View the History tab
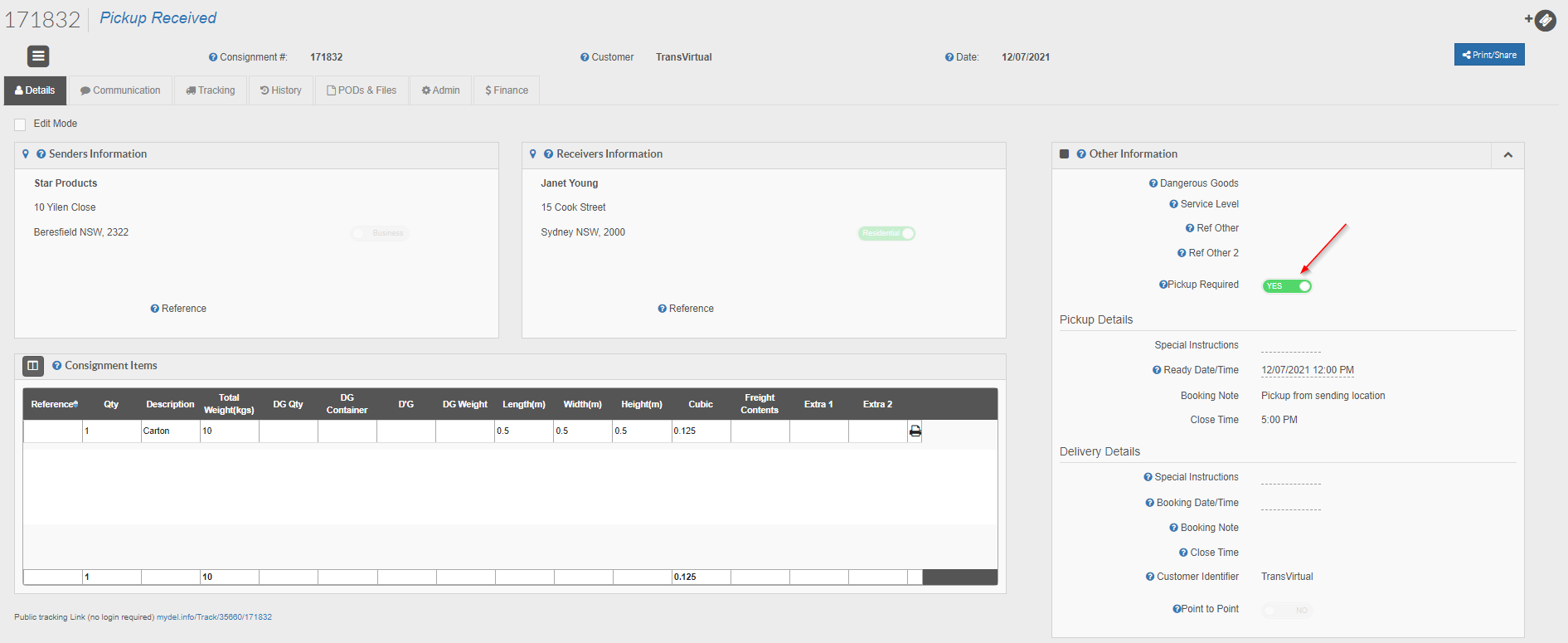The height and width of the screenshot is (643, 1568). [281, 90]
